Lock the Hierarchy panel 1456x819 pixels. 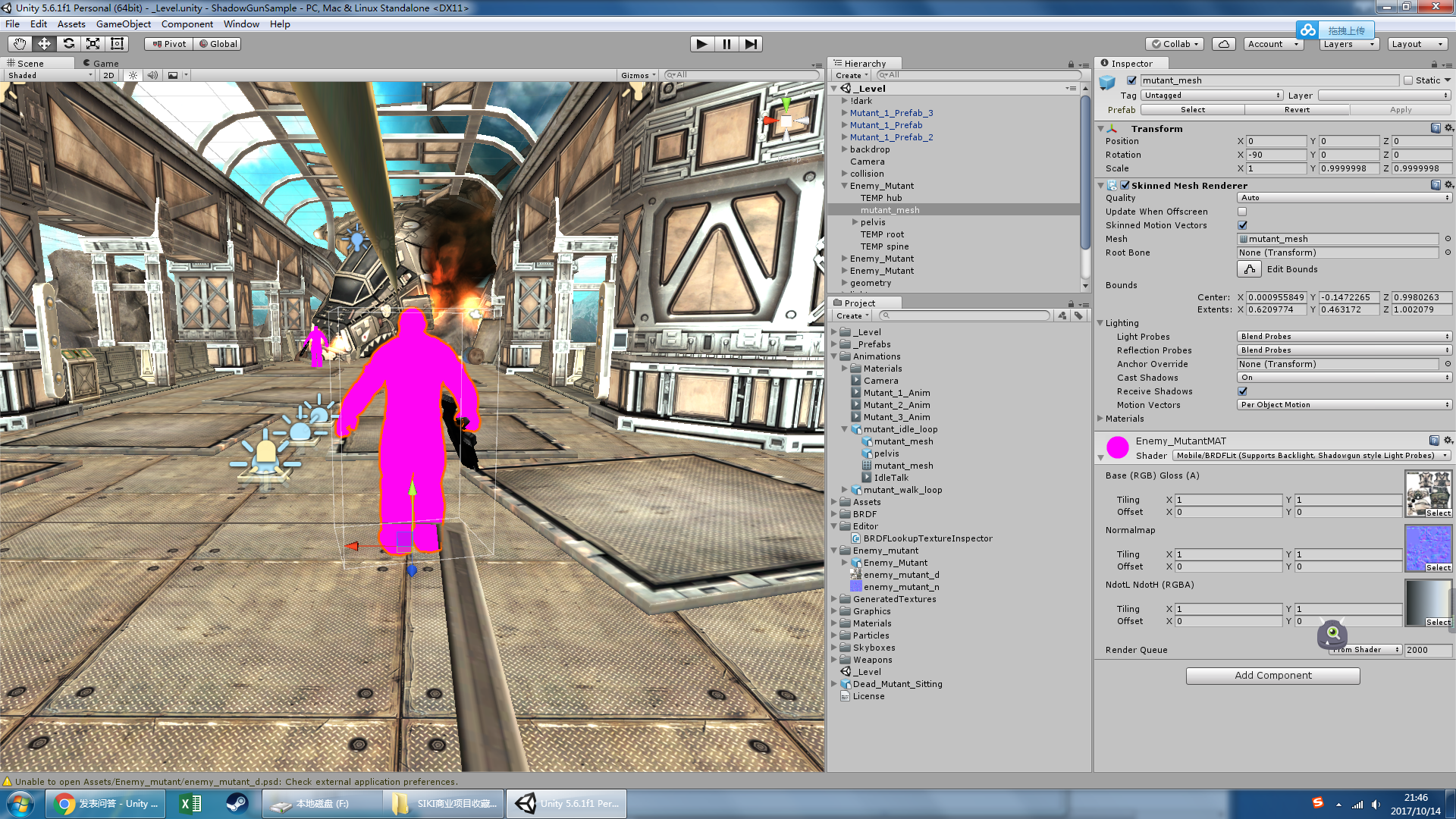point(1071,64)
